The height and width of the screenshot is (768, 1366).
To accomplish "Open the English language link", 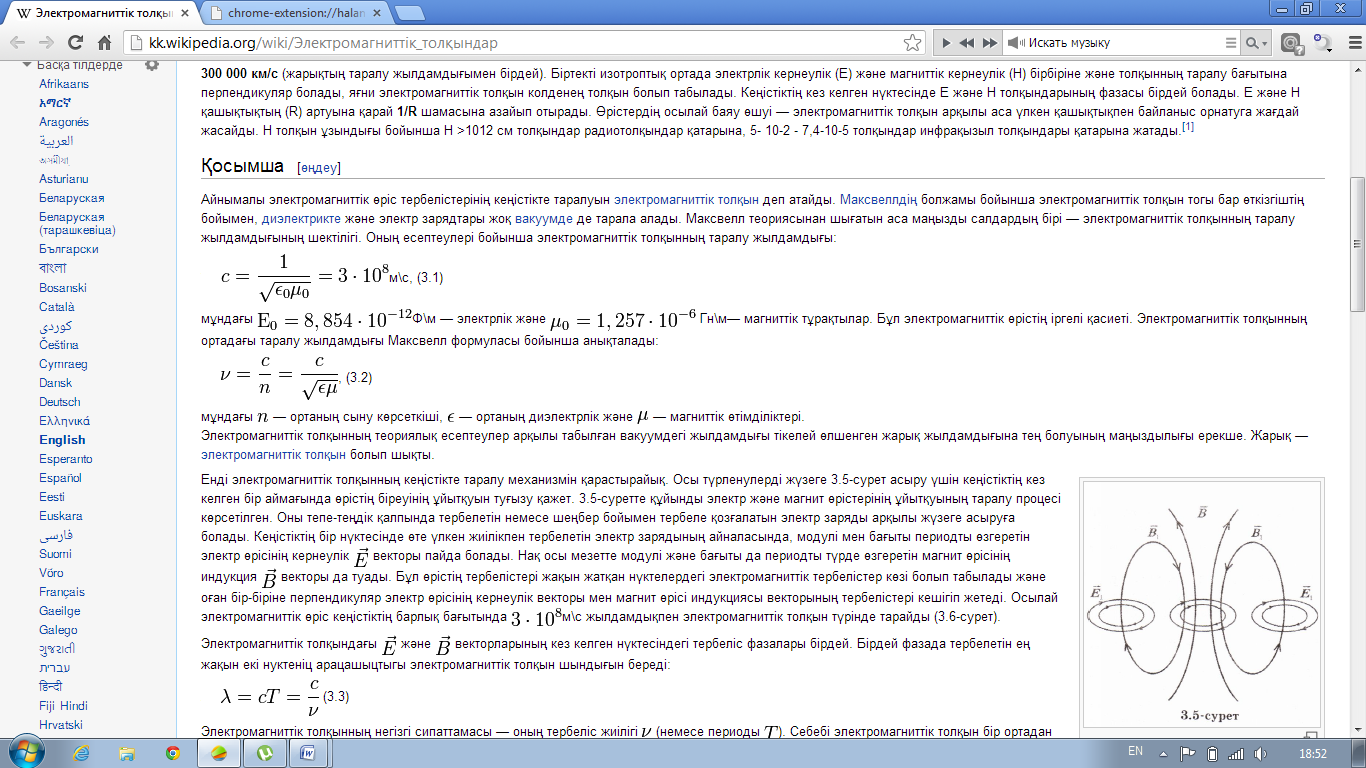I will click(62, 440).
